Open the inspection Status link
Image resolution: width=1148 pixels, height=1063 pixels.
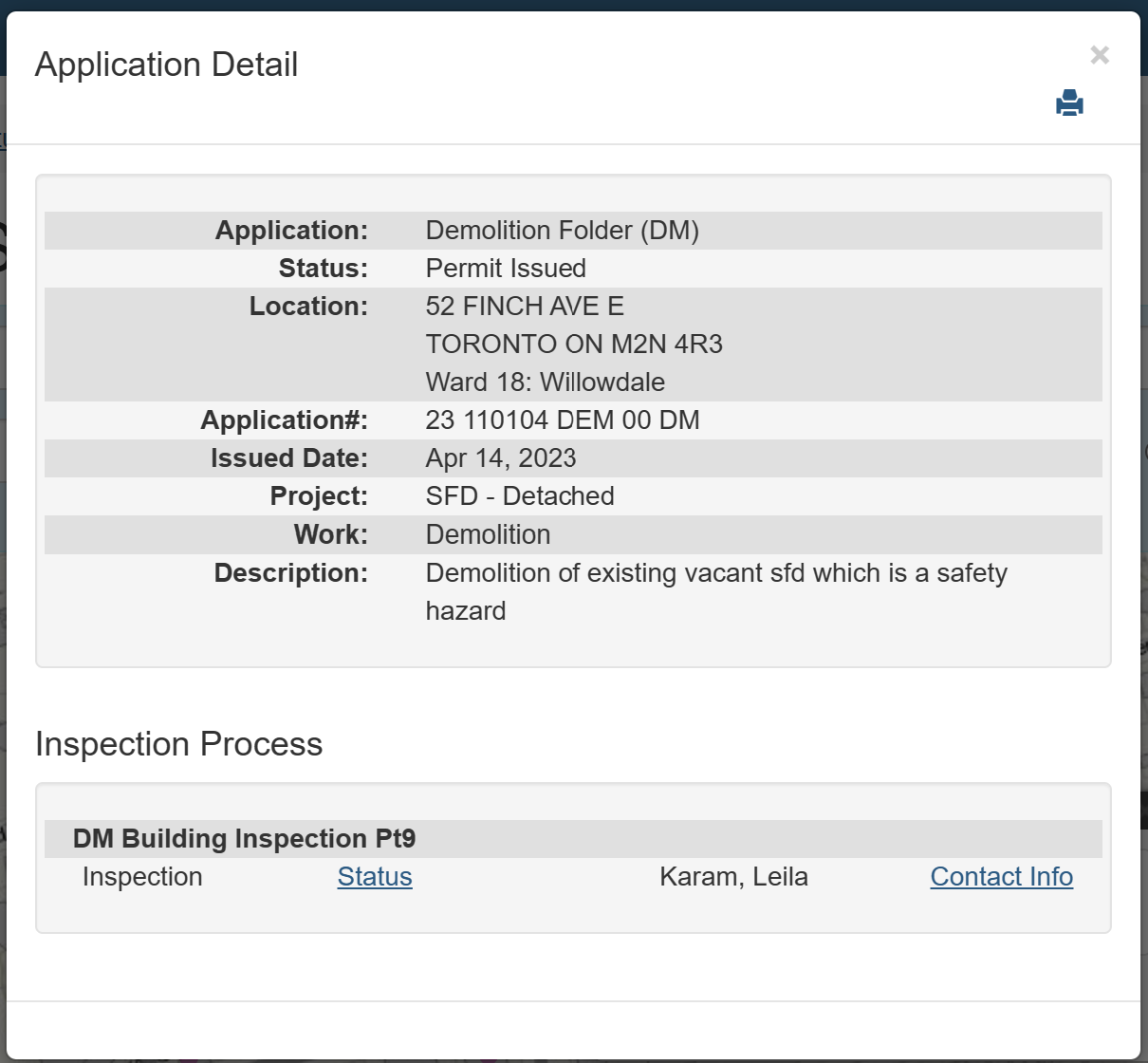coord(375,877)
